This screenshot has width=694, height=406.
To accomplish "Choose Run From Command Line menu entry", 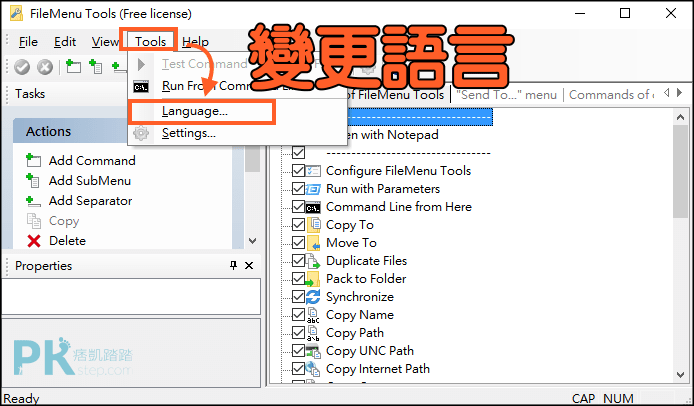I will click(237, 86).
